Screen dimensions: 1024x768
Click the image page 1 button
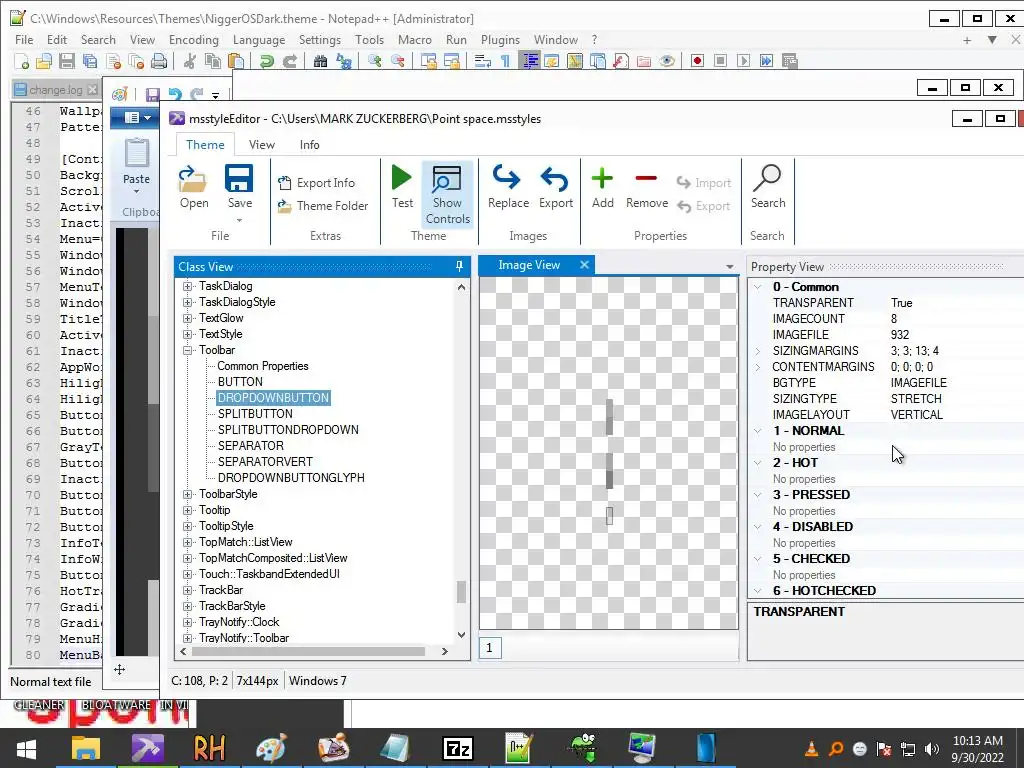coord(490,648)
